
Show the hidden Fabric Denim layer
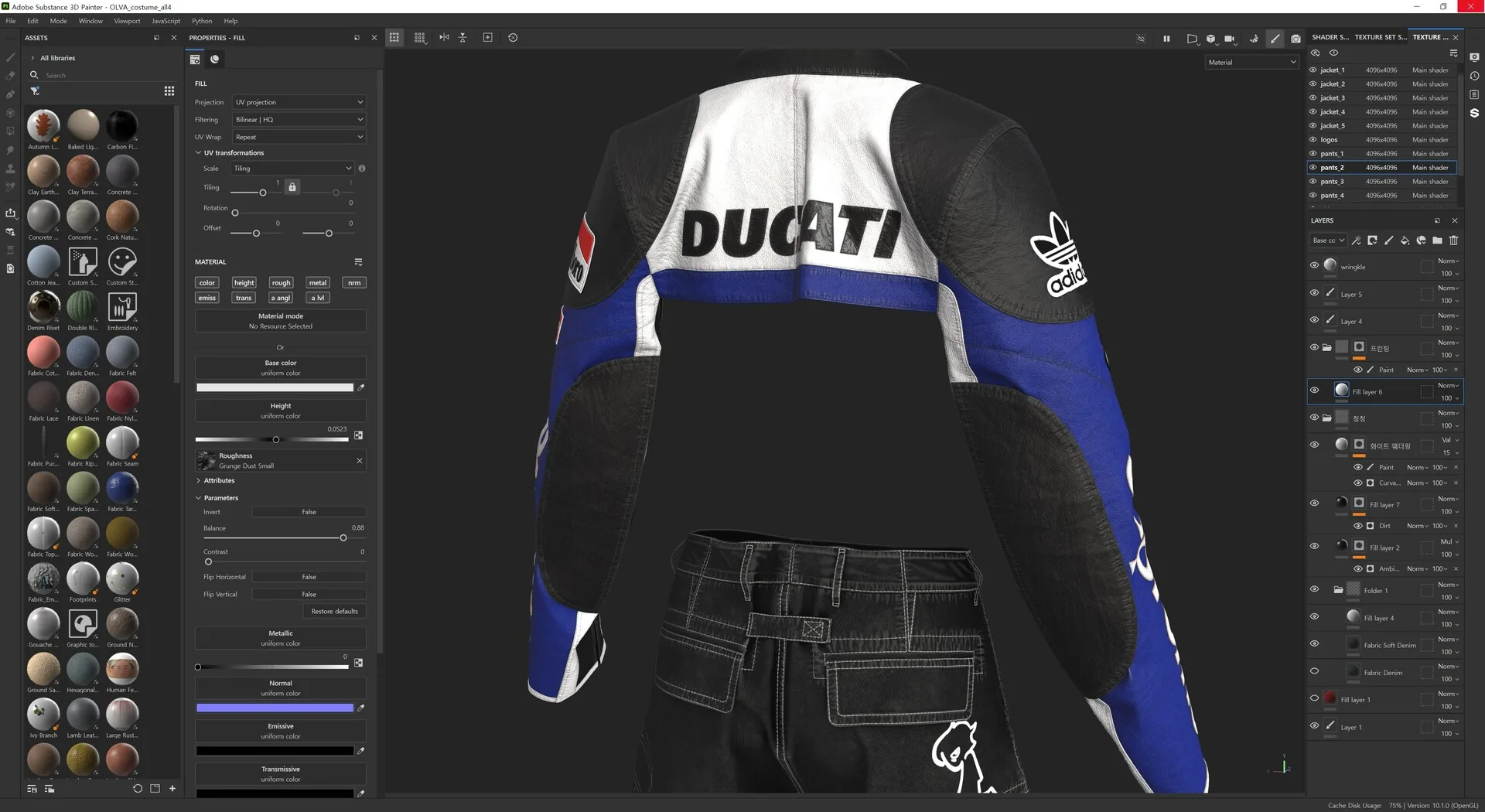1314,671
